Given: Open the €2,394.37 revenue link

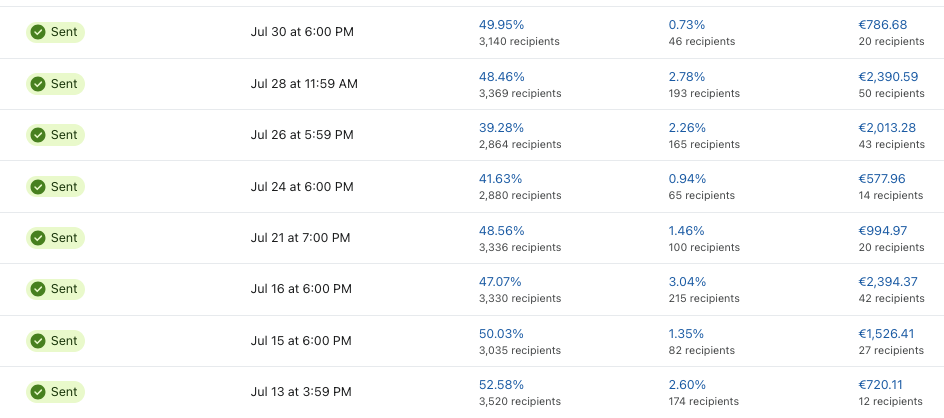Looking at the screenshot, I should pyautogui.click(x=888, y=281).
